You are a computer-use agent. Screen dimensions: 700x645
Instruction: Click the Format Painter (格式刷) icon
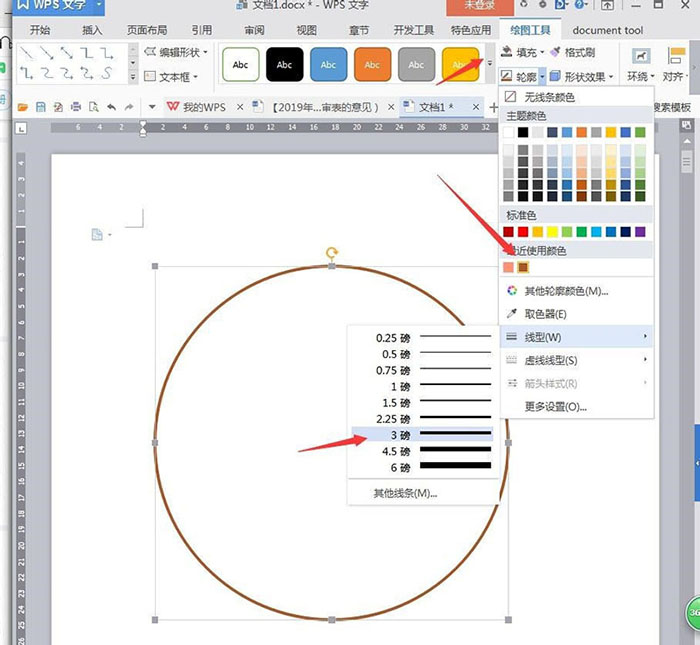[555, 52]
